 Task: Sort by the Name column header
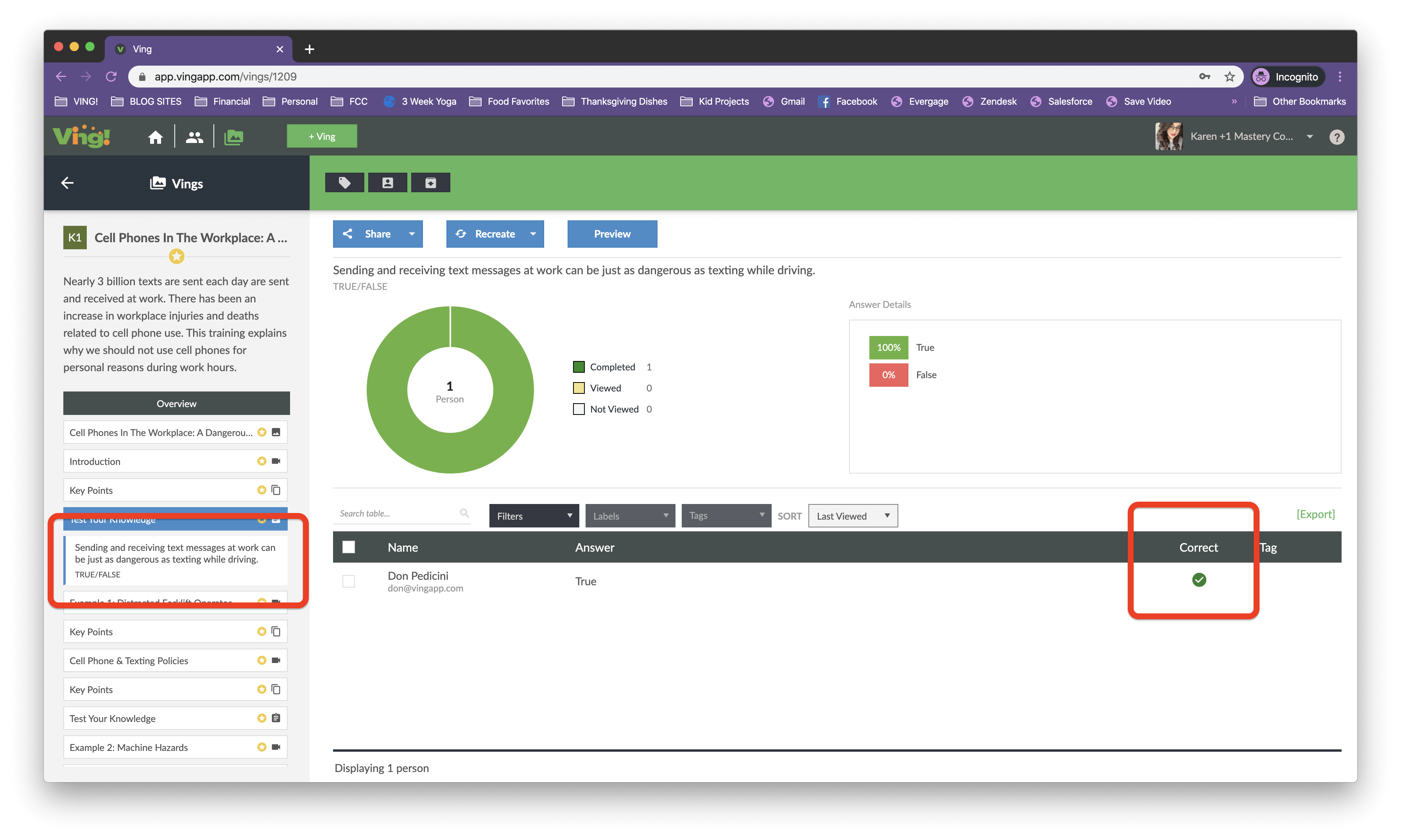[403, 547]
